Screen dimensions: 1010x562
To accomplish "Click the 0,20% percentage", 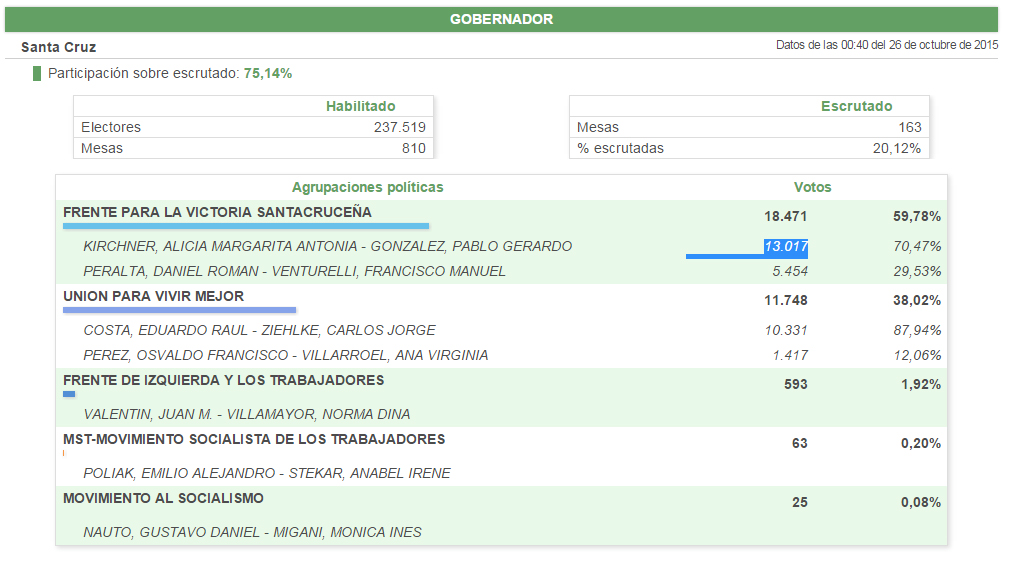I will (x=920, y=443).
